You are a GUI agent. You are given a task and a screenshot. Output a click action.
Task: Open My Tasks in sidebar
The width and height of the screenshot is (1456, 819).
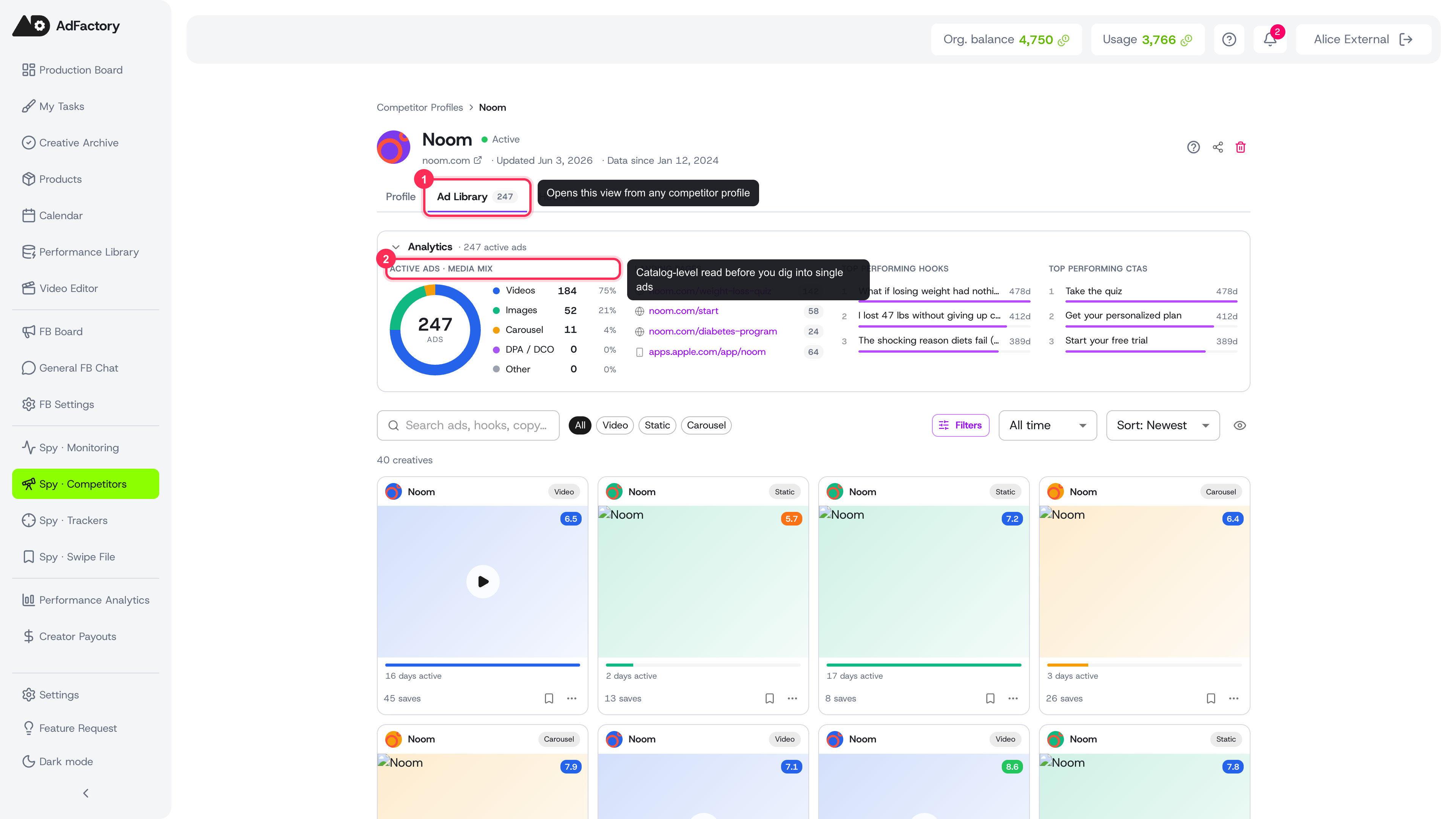click(x=85, y=106)
